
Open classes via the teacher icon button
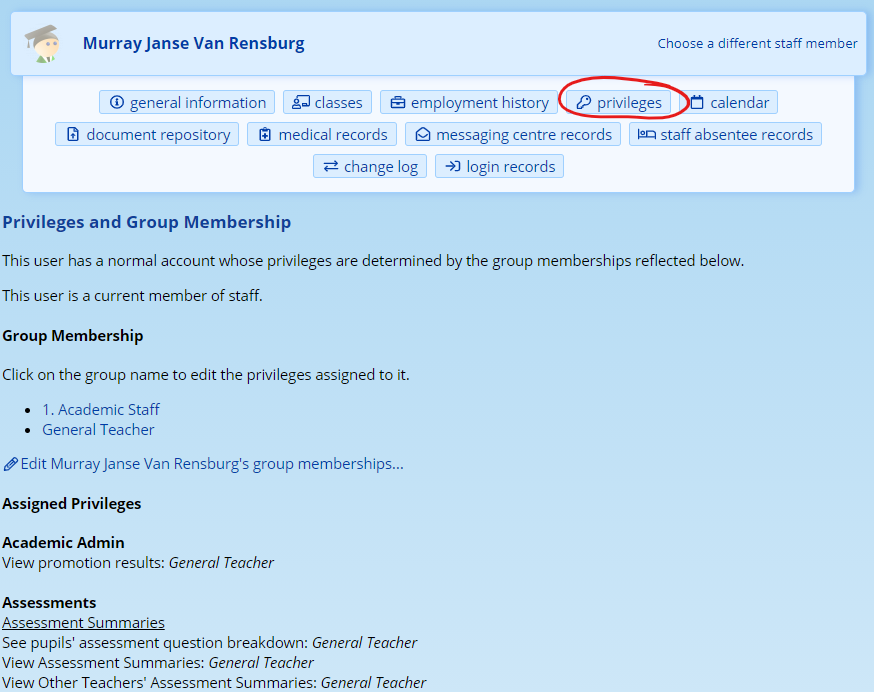(x=328, y=103)
